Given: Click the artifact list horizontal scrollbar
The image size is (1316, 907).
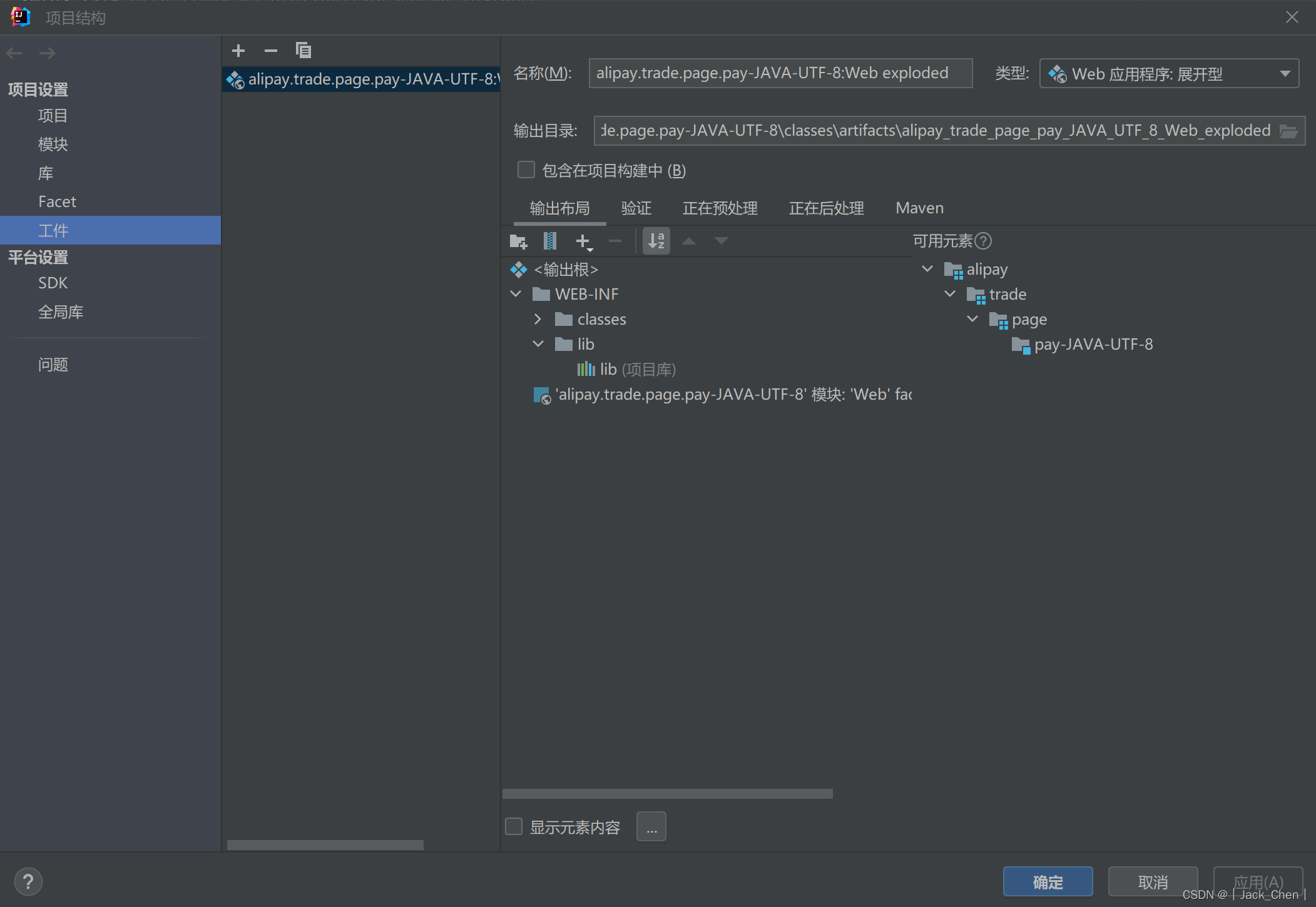Looking at the screenshot, I should click(x=325, y=845).
